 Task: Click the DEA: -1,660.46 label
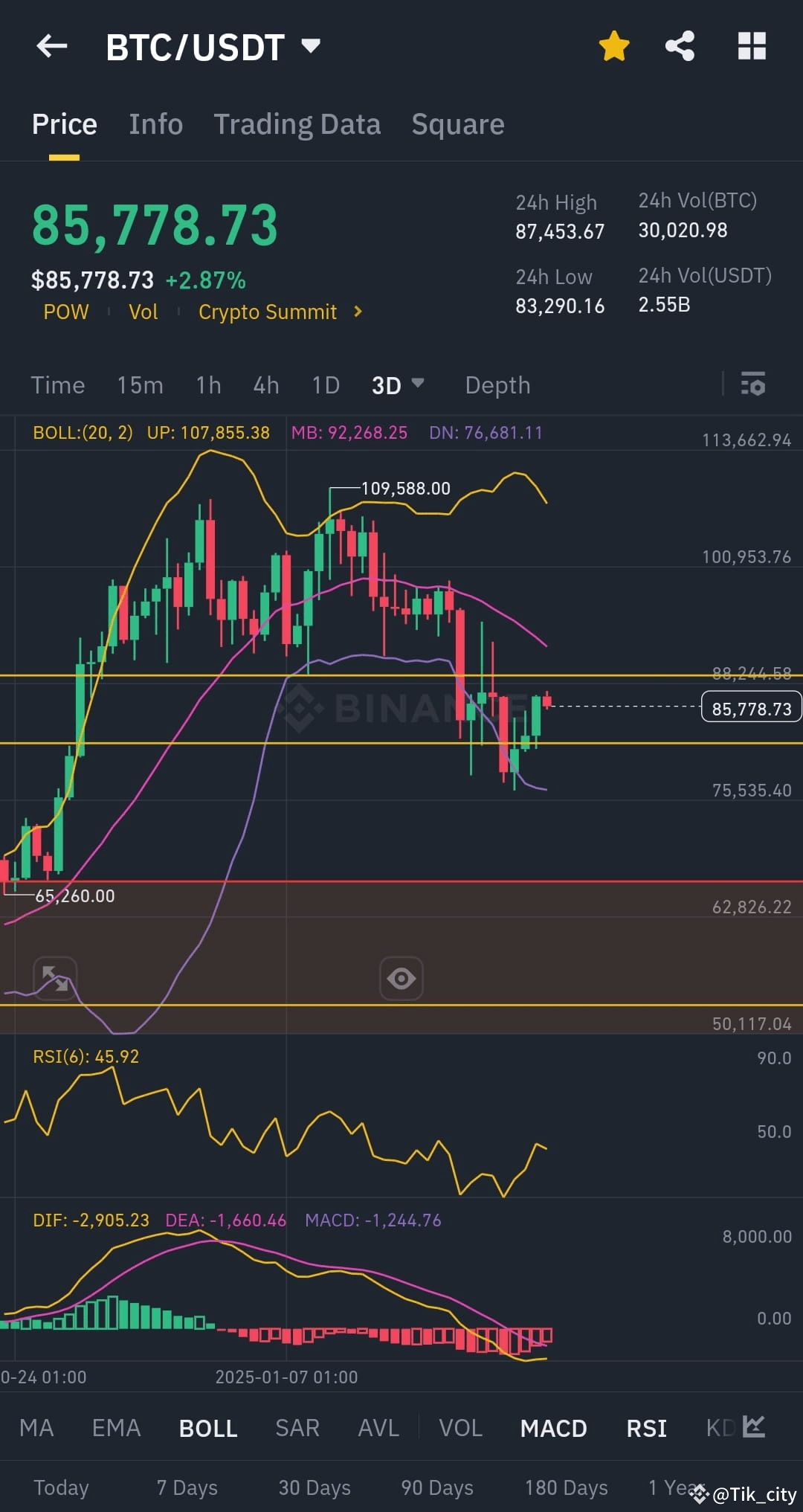coord(225,1220)
